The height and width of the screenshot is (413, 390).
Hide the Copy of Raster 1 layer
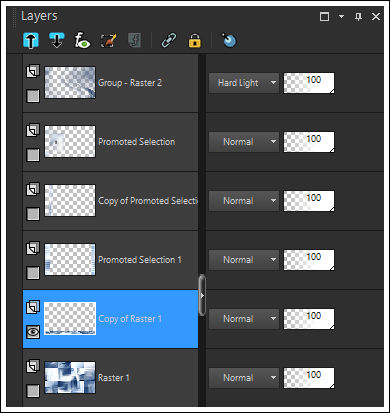pyautogui.click(x=33, y=332)
